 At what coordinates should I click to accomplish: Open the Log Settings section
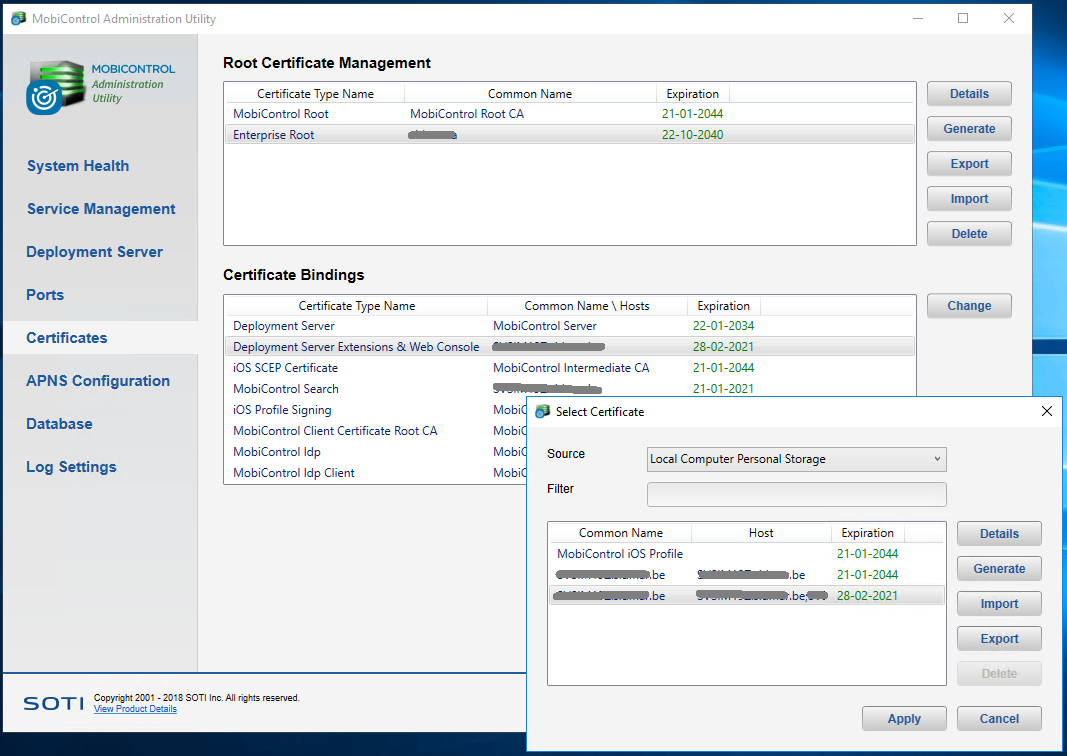71,467
